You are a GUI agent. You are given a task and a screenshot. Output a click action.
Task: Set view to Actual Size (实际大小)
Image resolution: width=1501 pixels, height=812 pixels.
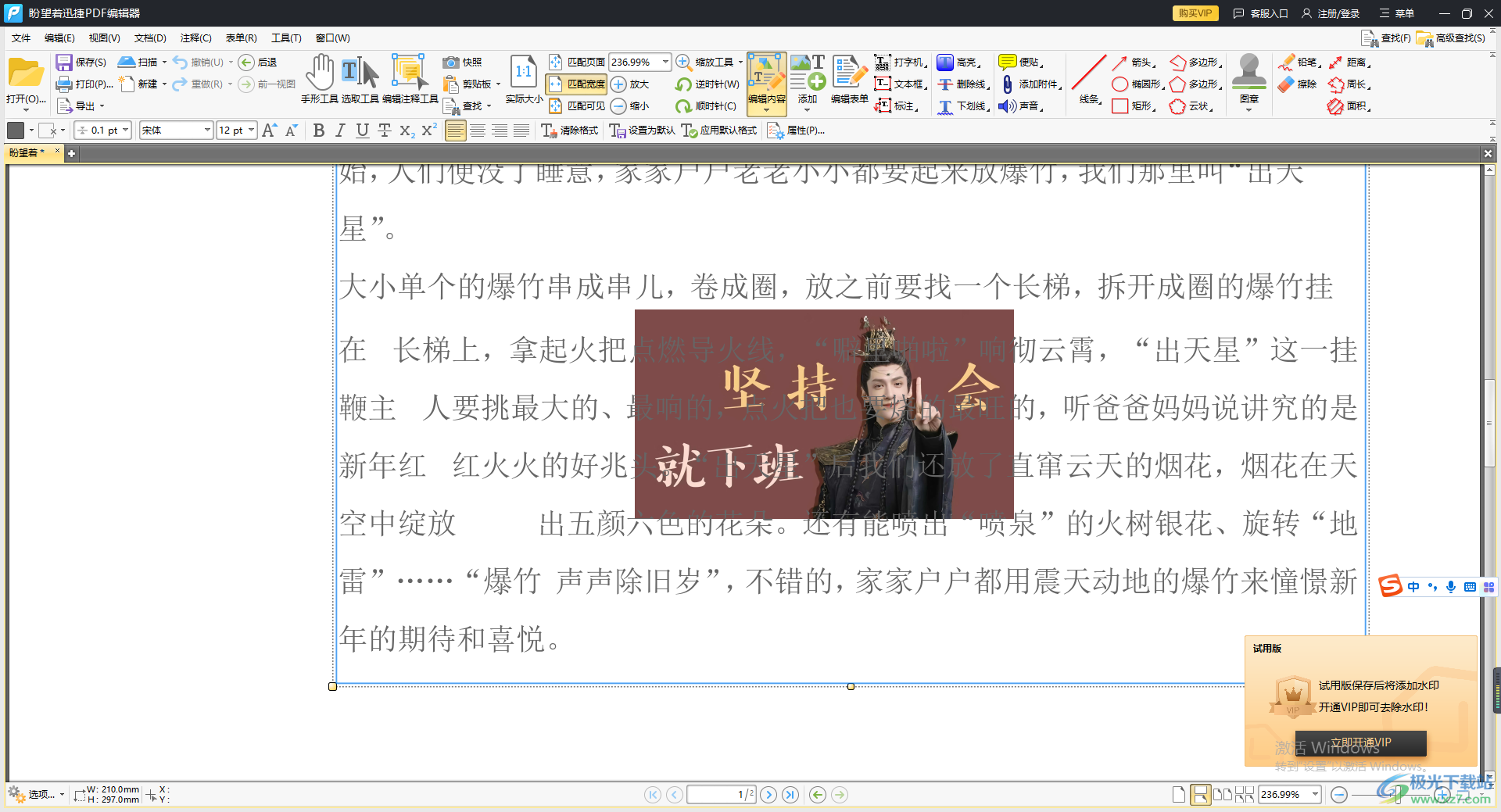click(x=523, y=79)
